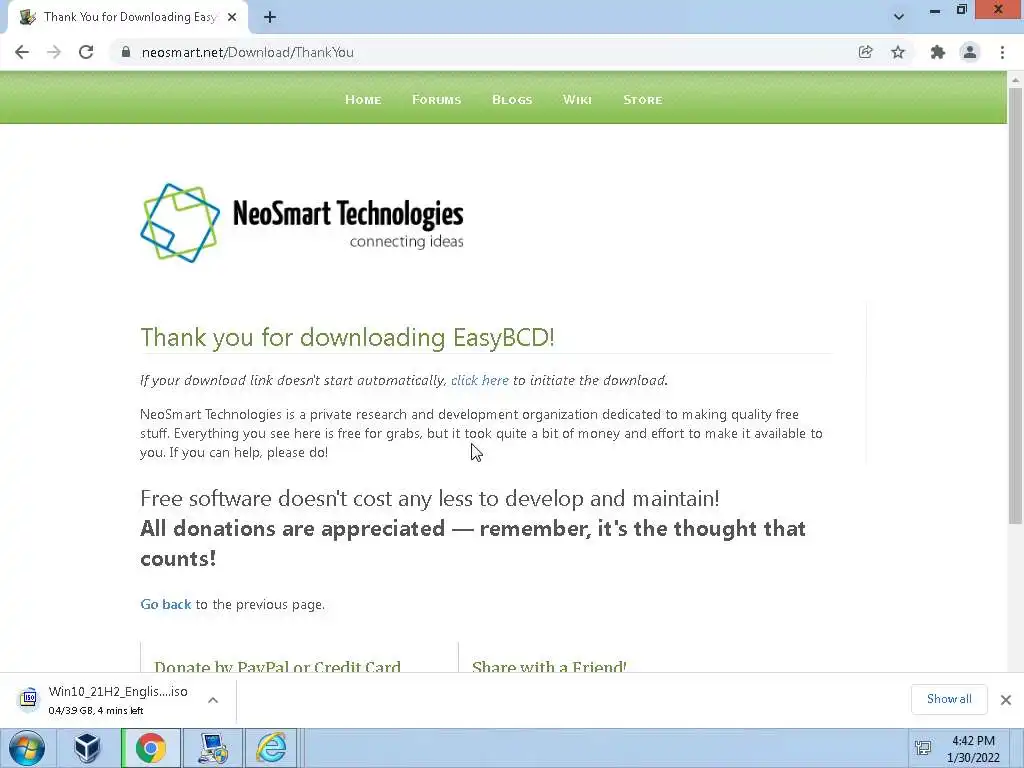Follow the 'Go back' link

click(x=166, y=604)
